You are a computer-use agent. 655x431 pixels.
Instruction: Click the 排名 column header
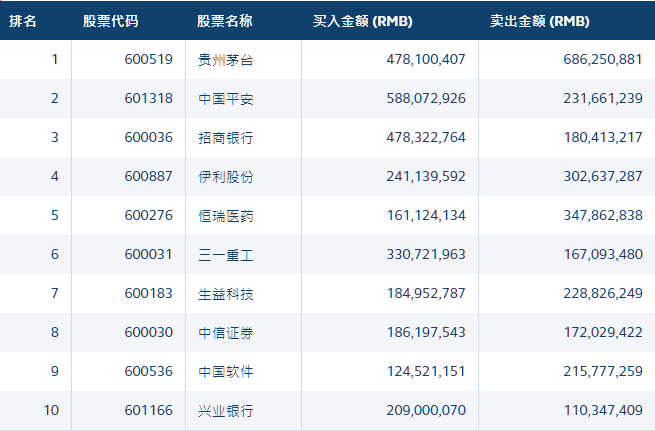pyautogui.click(x=23, y=21)
